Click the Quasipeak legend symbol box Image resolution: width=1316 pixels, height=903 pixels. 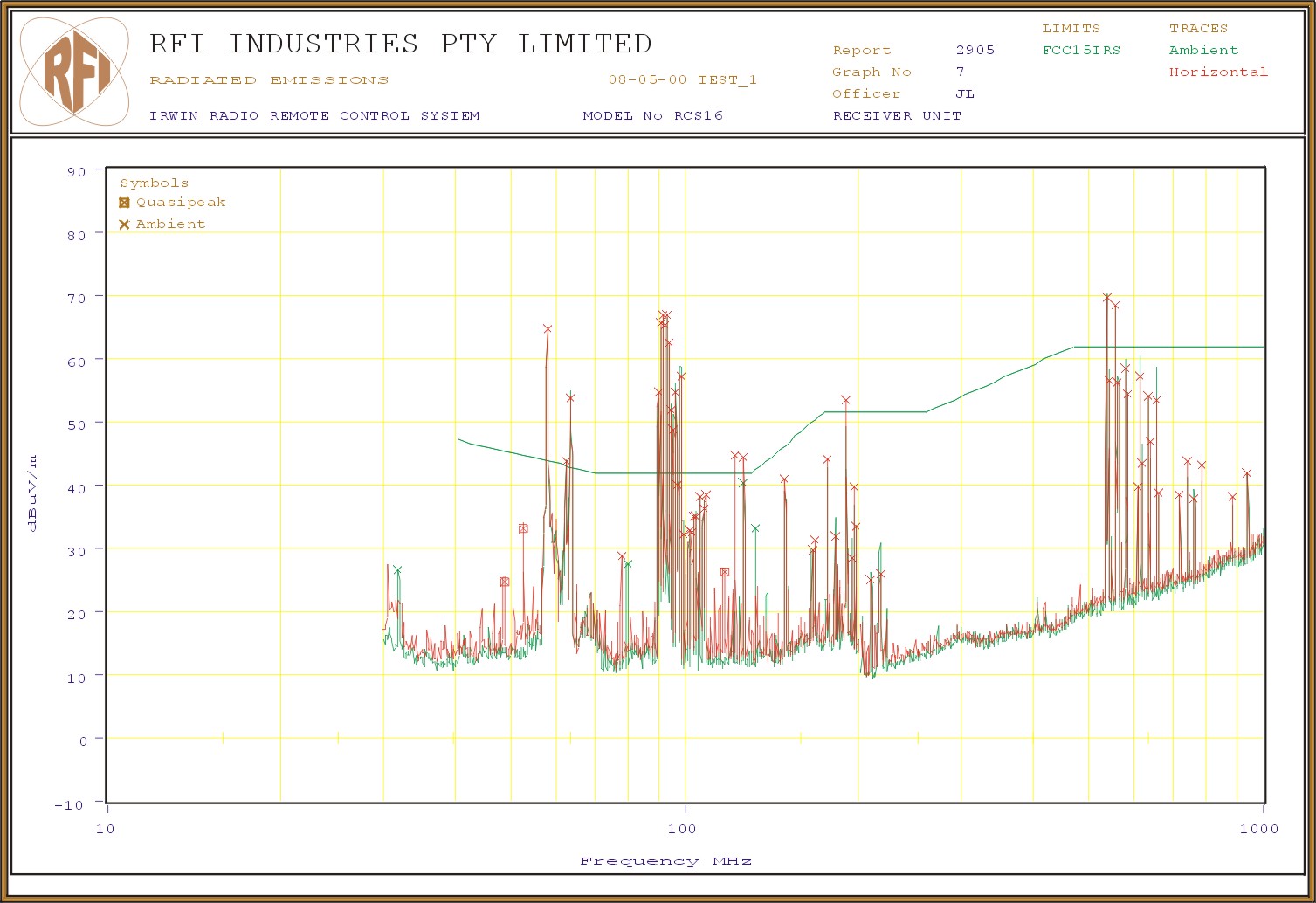[x=124, y=203]
